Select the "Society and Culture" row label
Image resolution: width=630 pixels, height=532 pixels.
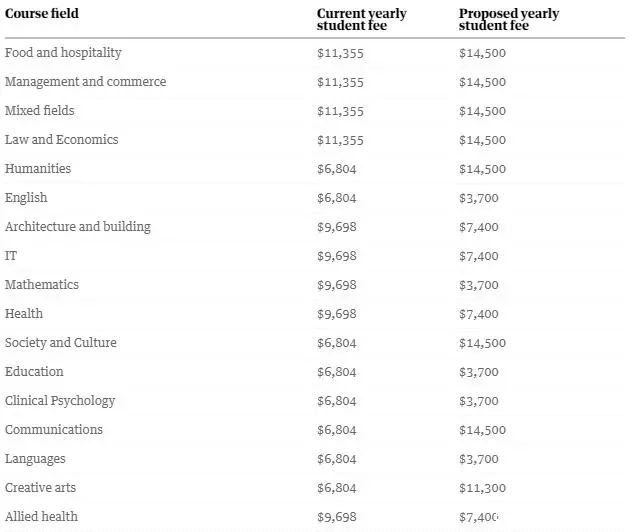pyautogui.click(x=60, y=342)
